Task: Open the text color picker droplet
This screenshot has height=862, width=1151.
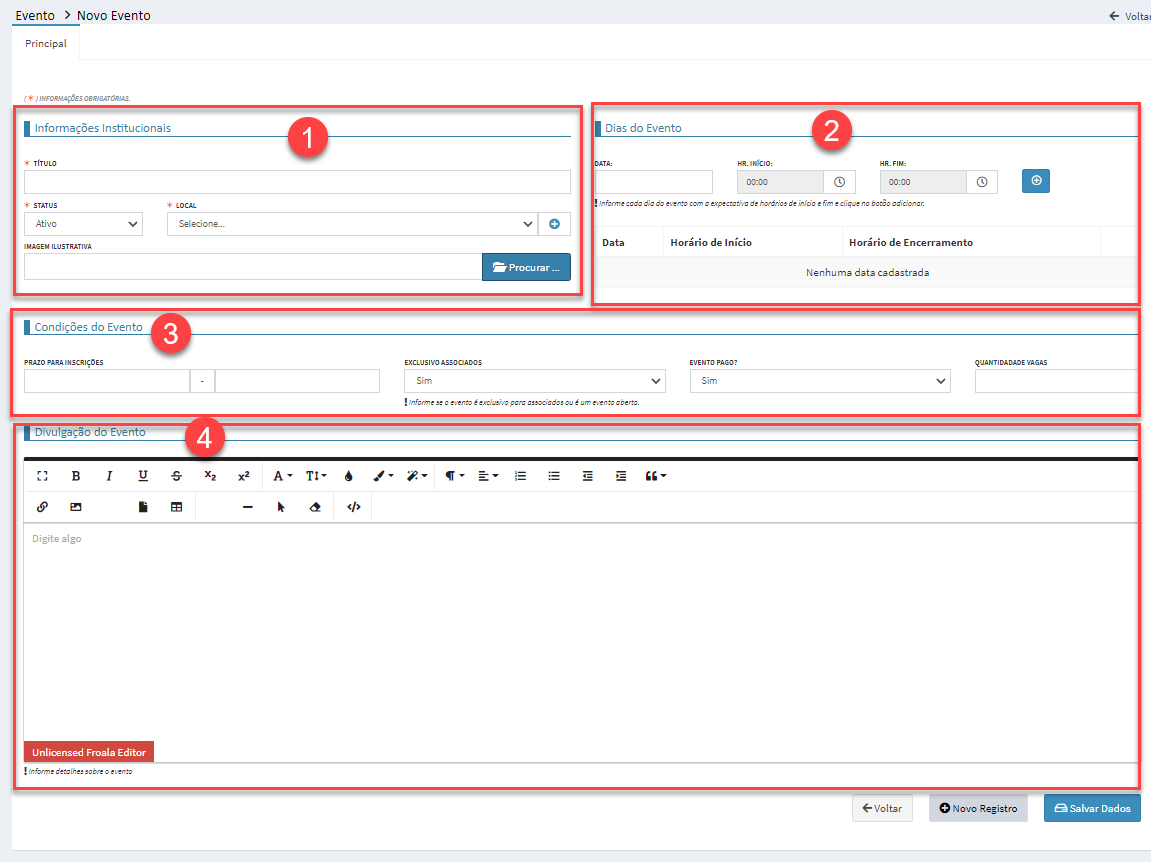Action: point(348,476)
